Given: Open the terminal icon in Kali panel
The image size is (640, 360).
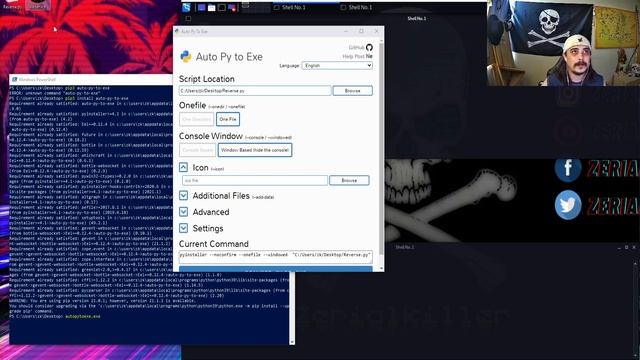Looking at the screenshot, I should 222,7.
